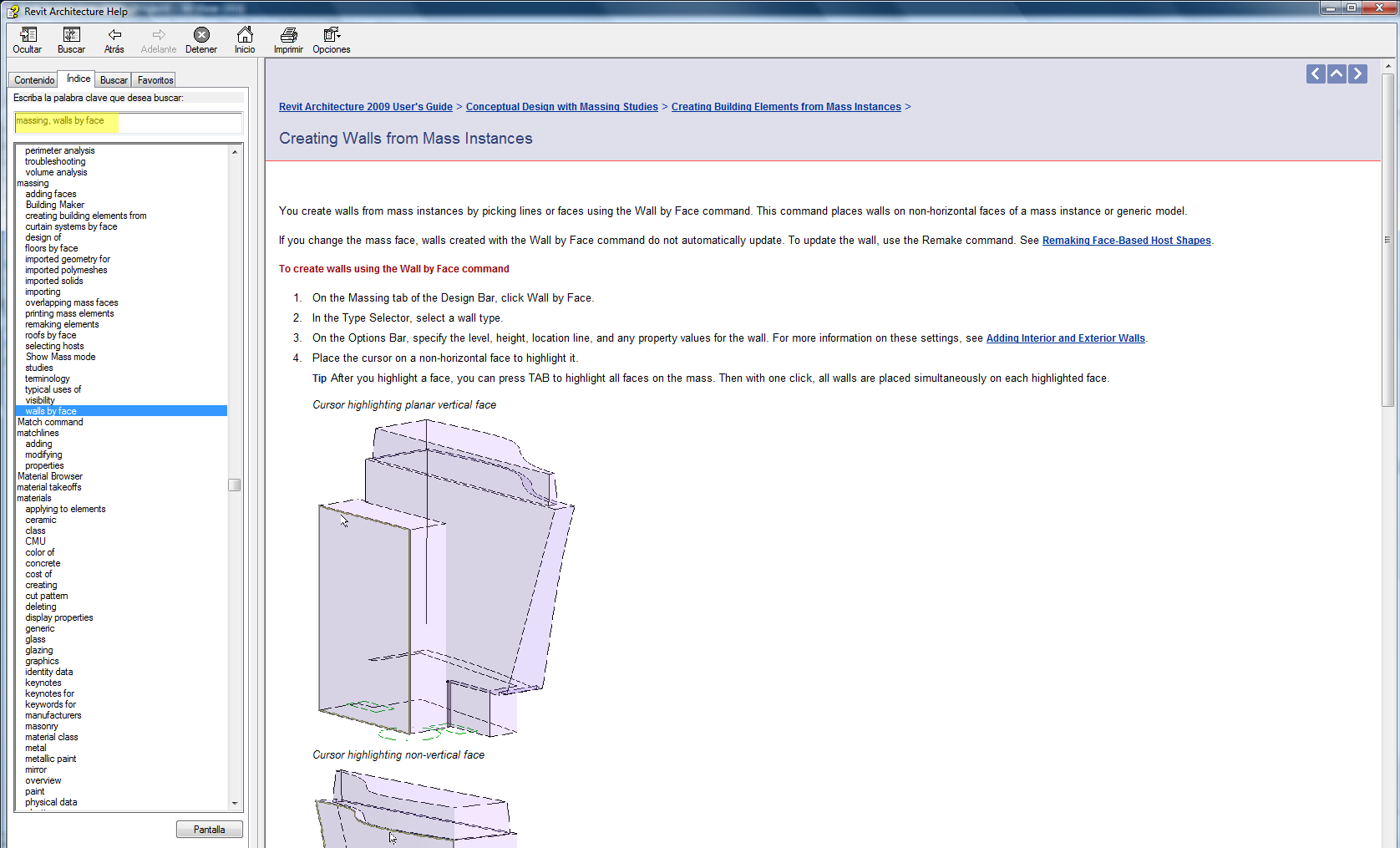Go to Inicio home page icon
The height and width of the screenshot is (848, 1400).
point(245,39)
